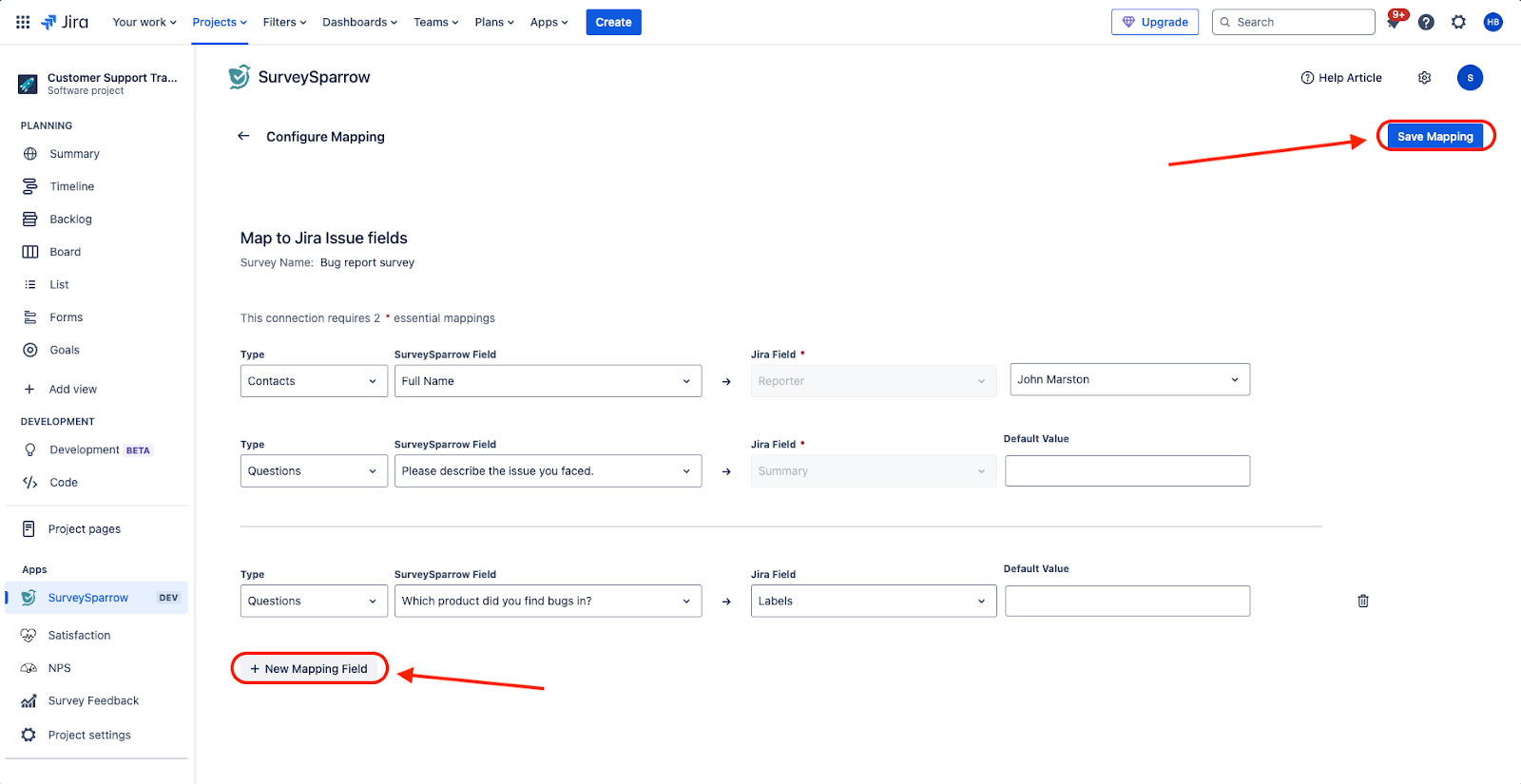Open the Jira app switcher grid icon

(23, 22)
